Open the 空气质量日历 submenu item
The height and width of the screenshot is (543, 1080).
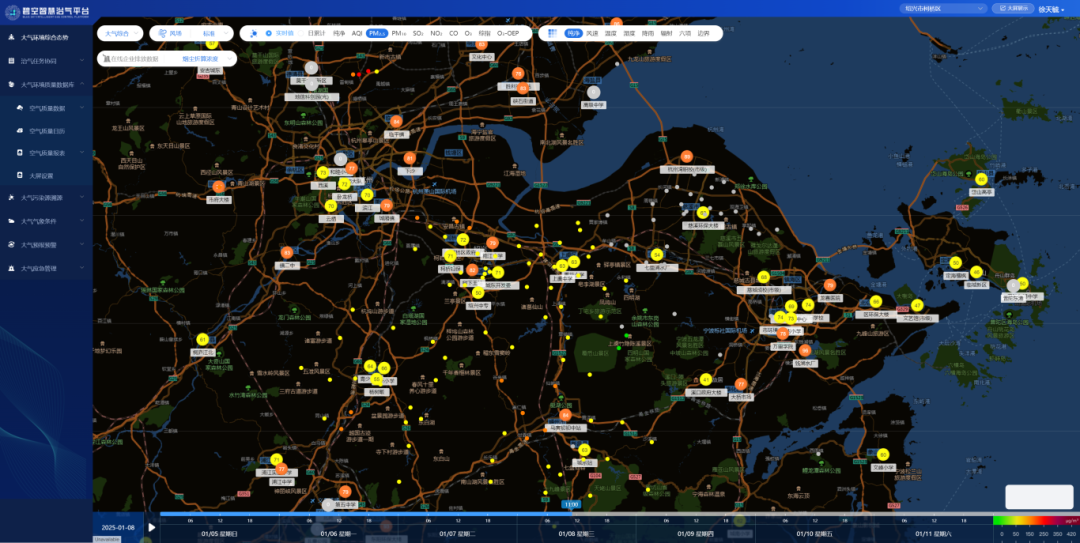(46, 131)
